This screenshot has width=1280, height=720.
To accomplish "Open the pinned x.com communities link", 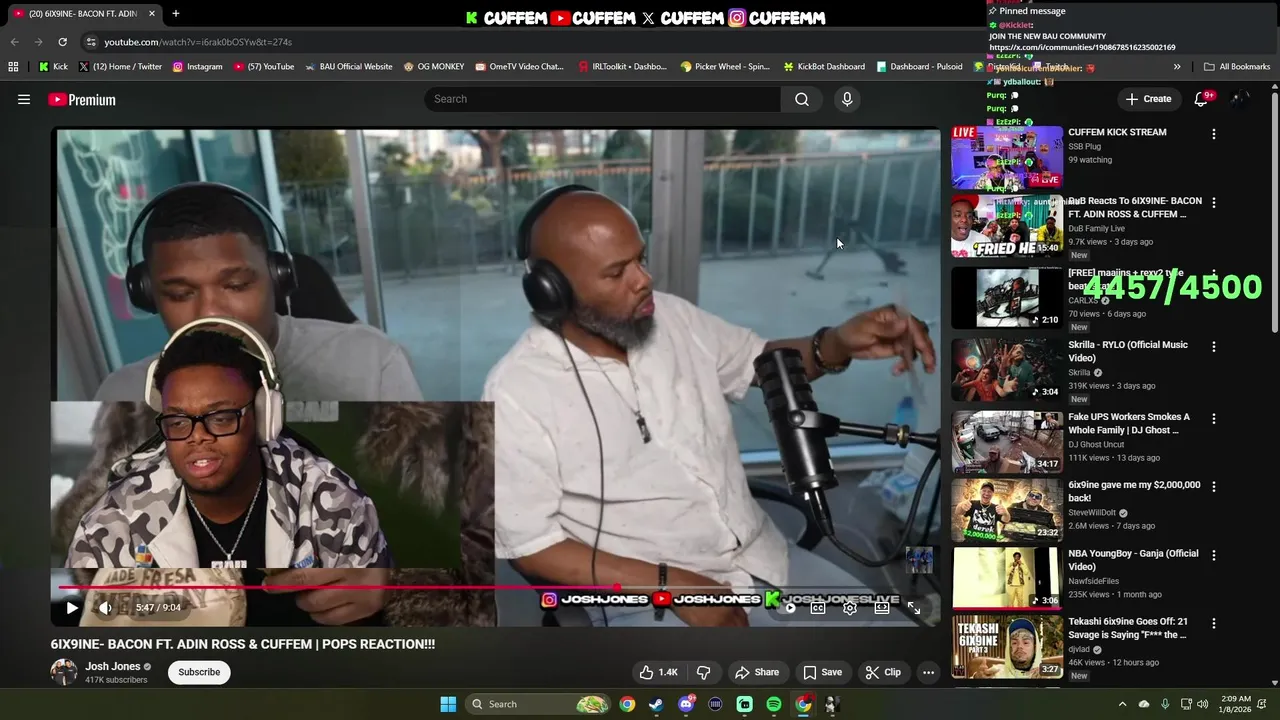I will (1082, 47).
